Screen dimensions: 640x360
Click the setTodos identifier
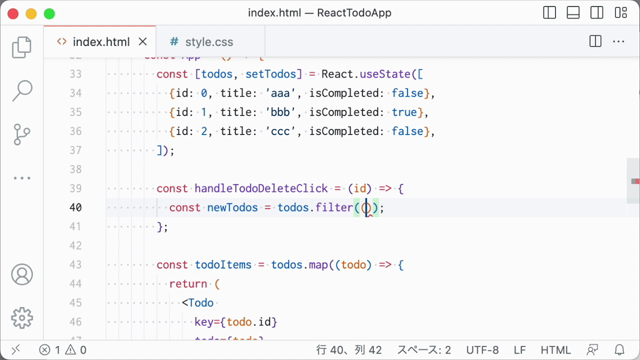click(x=271, y=74)
